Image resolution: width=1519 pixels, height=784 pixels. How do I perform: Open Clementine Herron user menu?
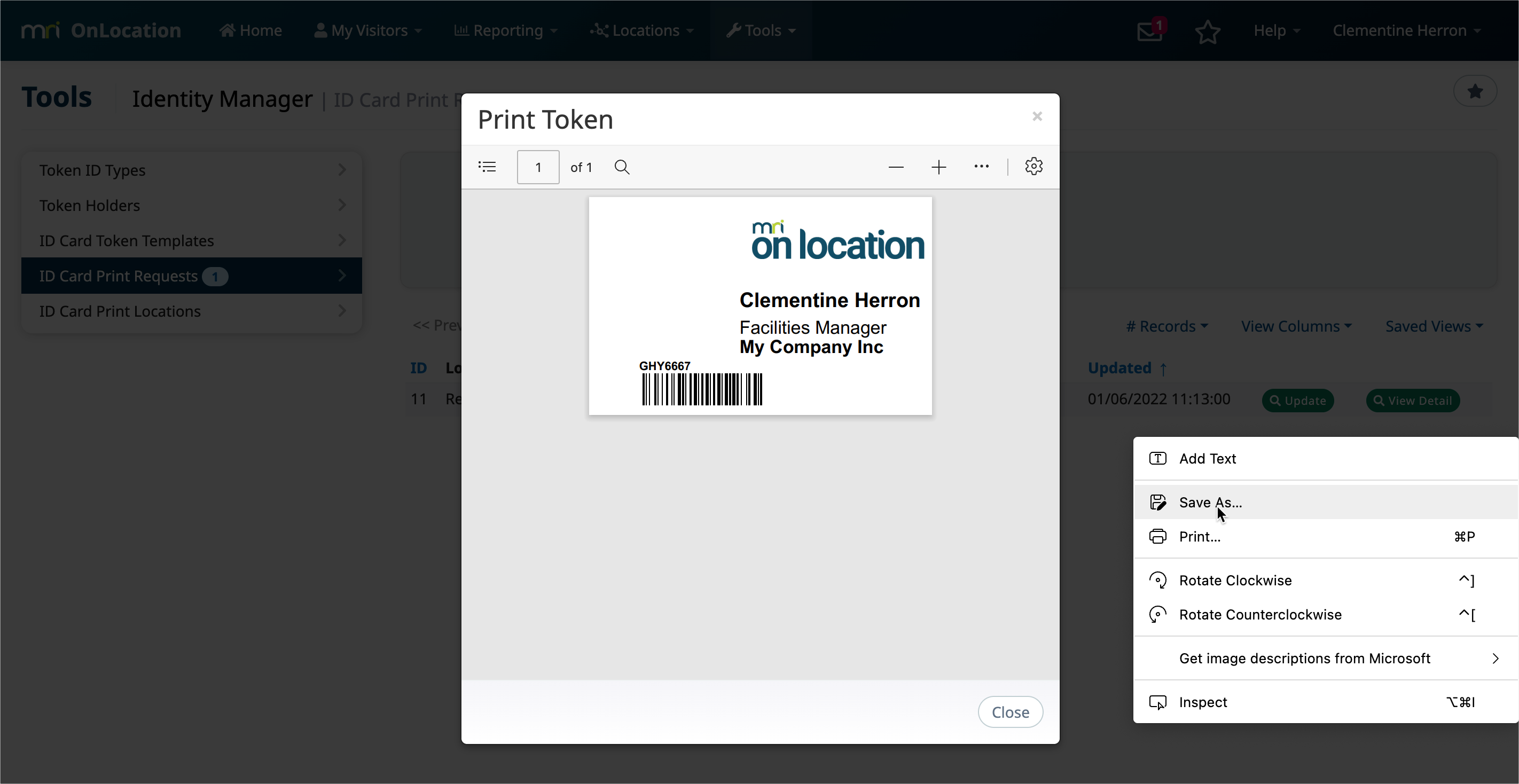point(1406,30)
